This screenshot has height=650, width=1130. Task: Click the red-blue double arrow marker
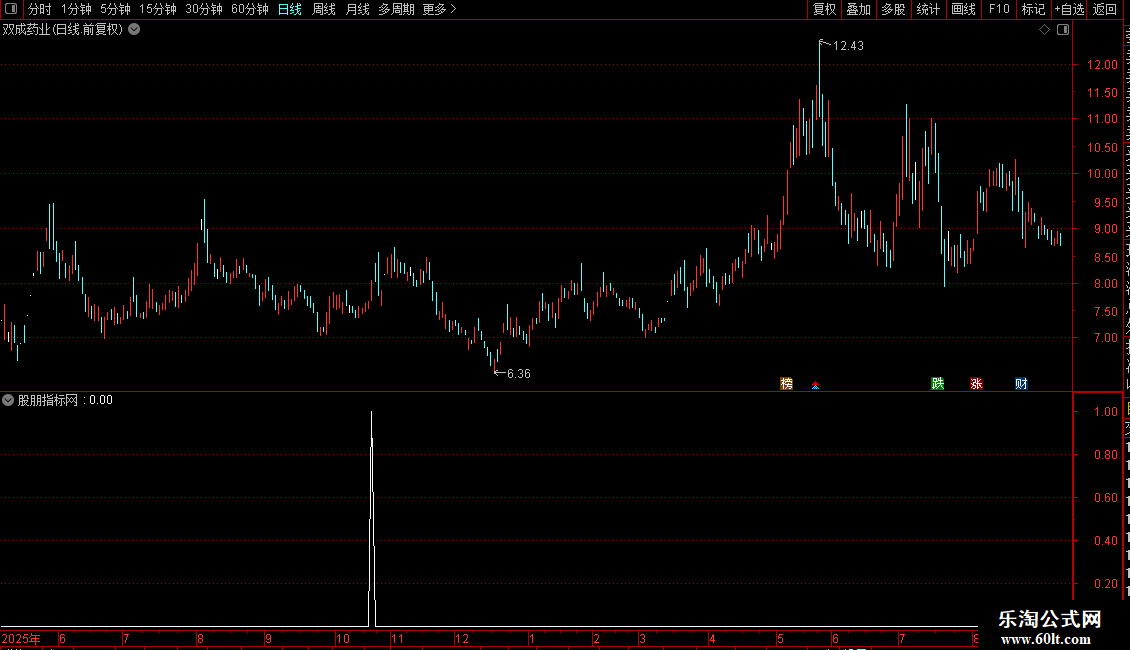tap(815, 386)
